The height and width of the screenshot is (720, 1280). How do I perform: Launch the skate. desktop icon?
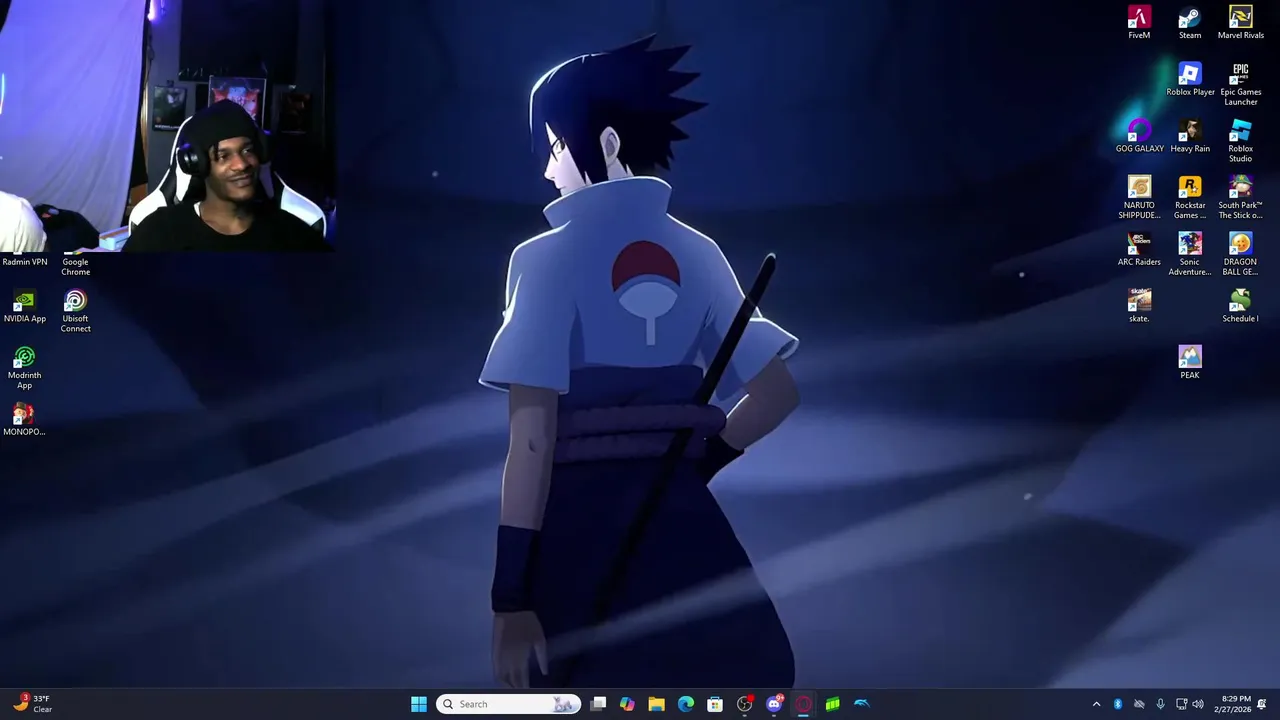tap(1139, 307)
